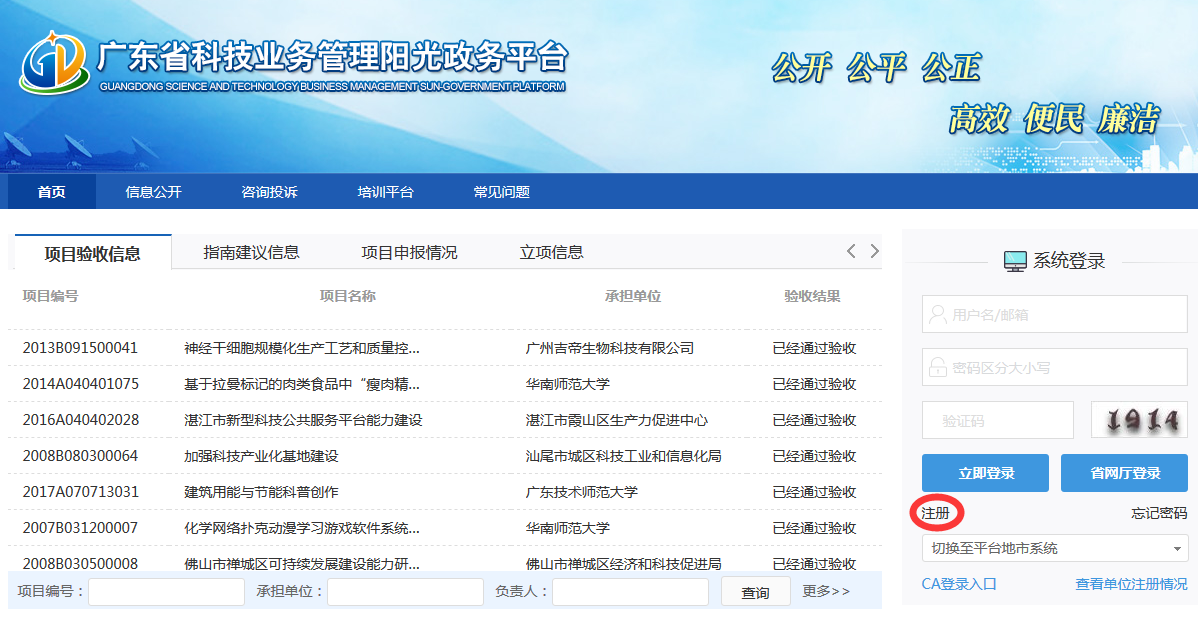Click project 加强科技产业化基地建设
This screenshot has width=1198, height=620.
click(x=261, y=456)
